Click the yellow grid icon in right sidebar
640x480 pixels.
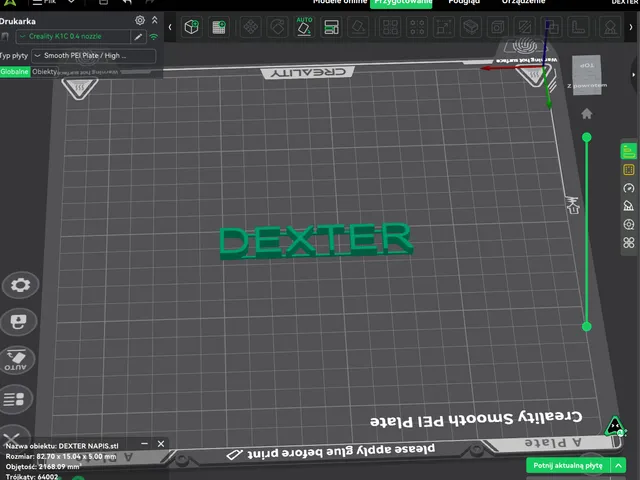[629, 169]
